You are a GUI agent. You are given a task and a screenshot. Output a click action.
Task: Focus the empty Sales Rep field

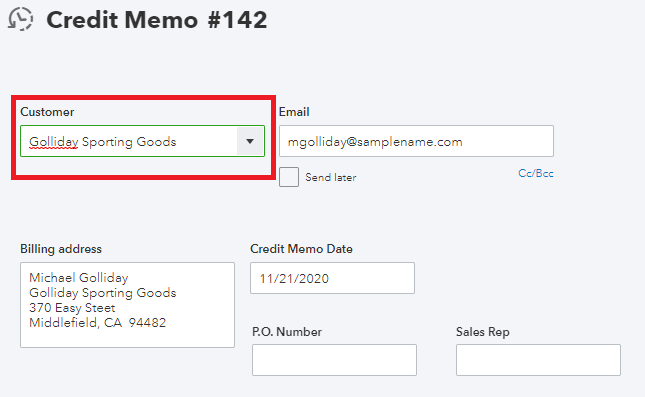point(538,360)
